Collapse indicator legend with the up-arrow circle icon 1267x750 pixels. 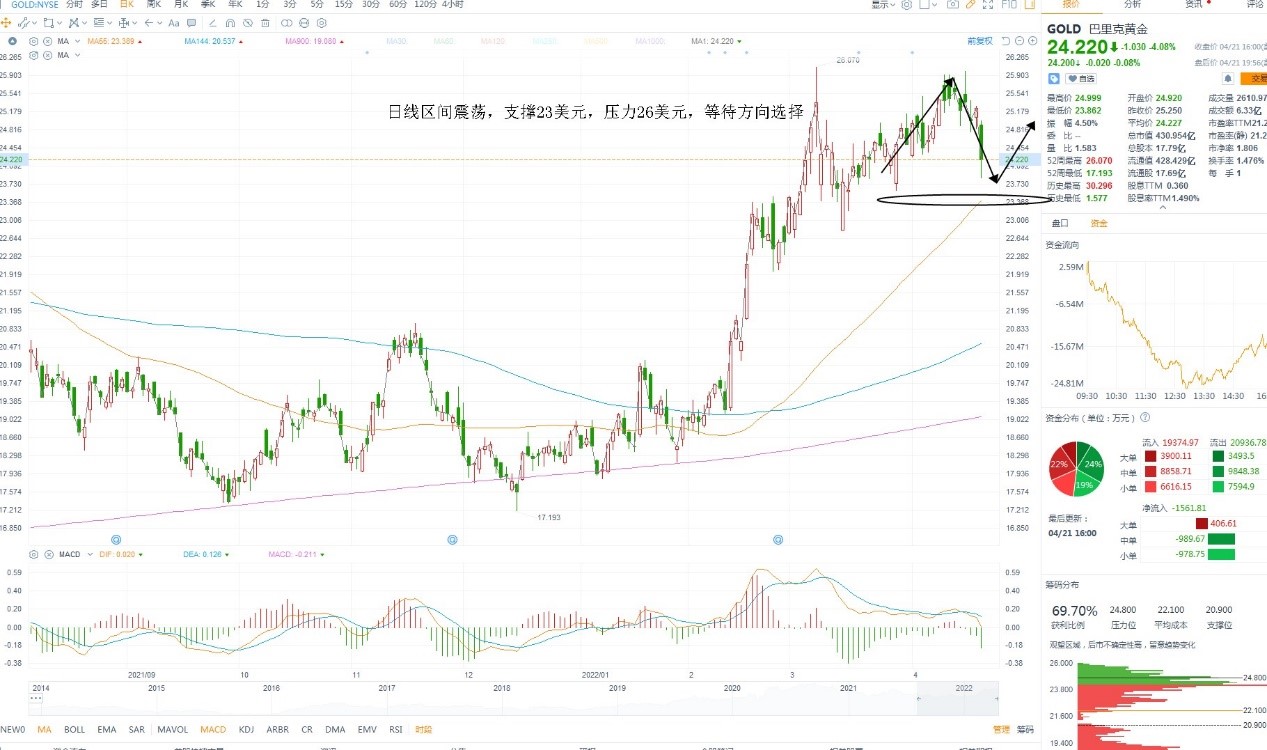[x=12, y=41]
